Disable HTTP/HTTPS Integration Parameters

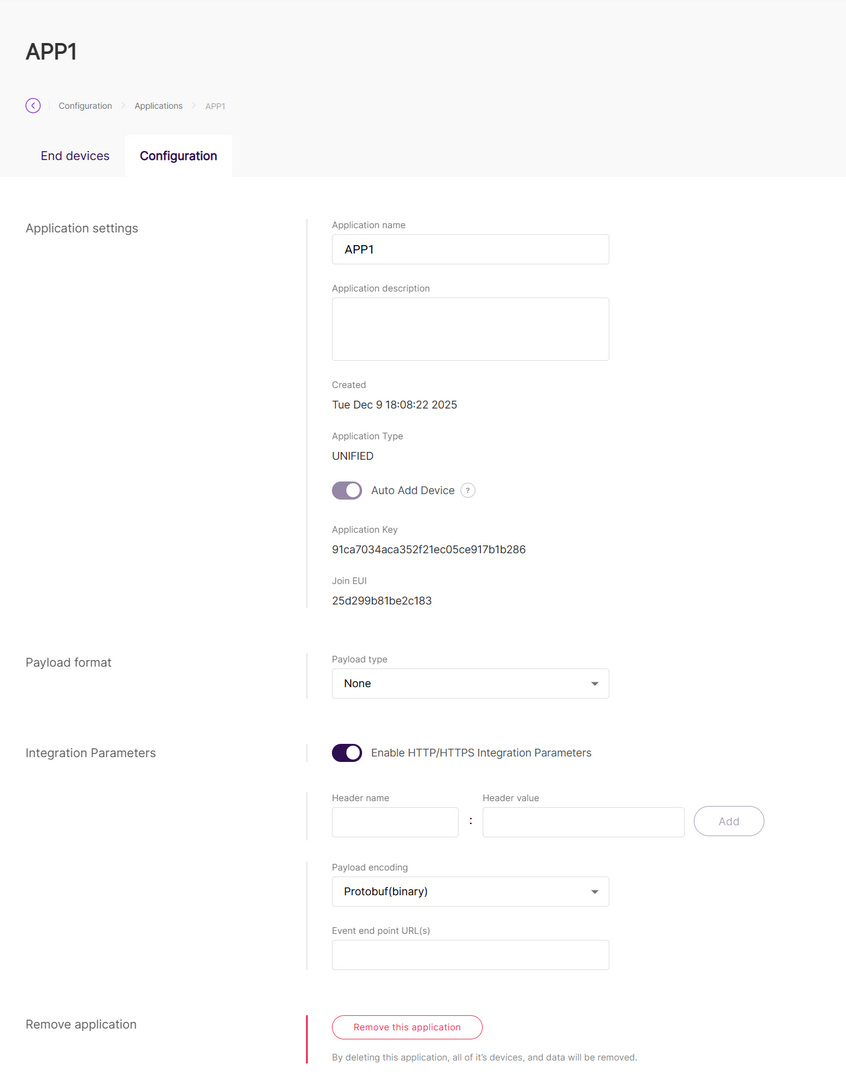[346, 752]
